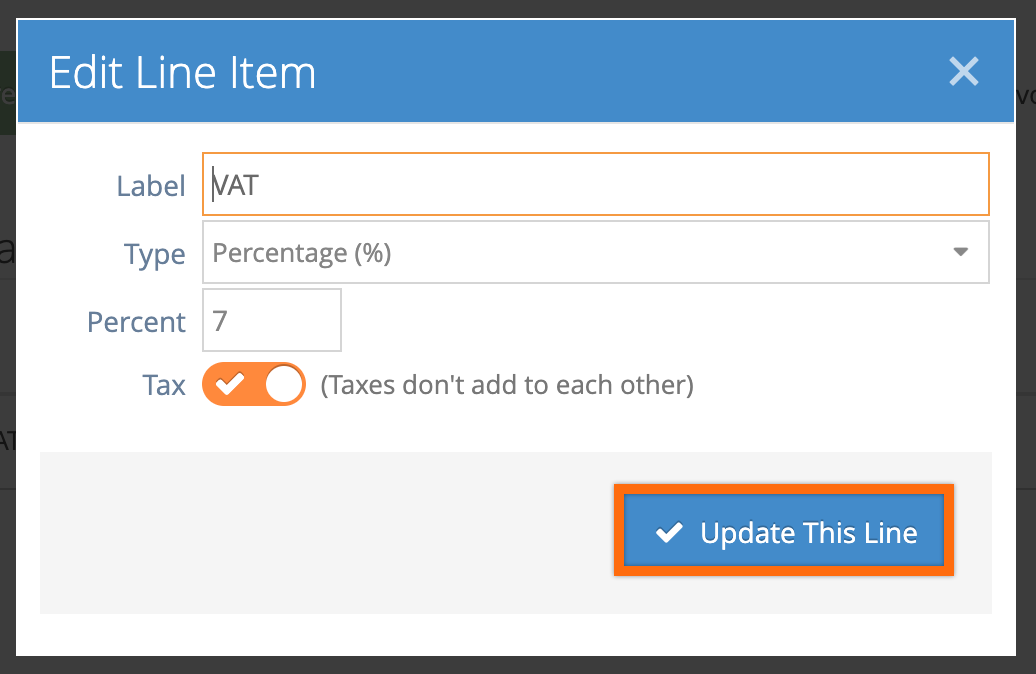Click the white checkmark inside Tax switch
The image size is (1036, 674).
pyautogui.click(x=230, y=383)
